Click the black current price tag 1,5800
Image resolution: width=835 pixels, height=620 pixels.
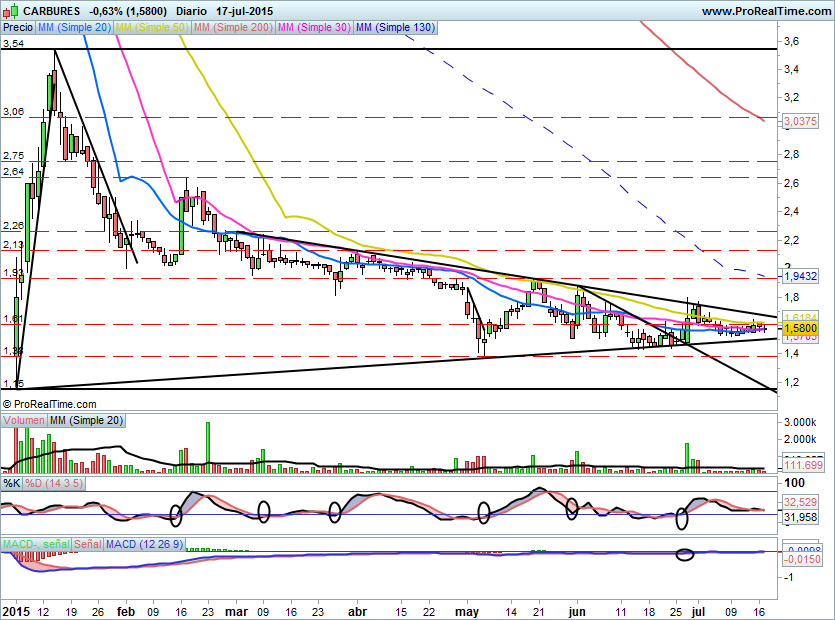(800, 327)
